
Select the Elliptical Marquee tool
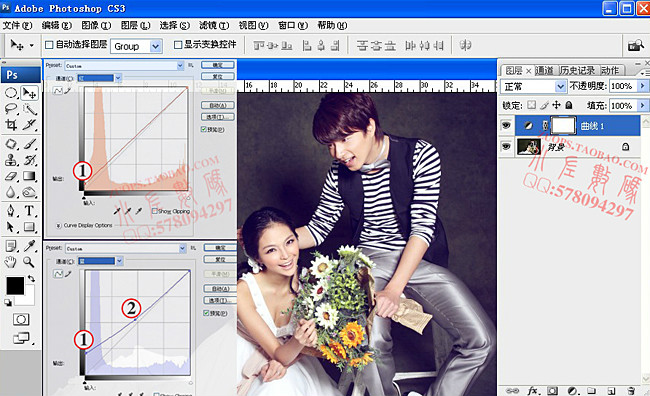11,93
